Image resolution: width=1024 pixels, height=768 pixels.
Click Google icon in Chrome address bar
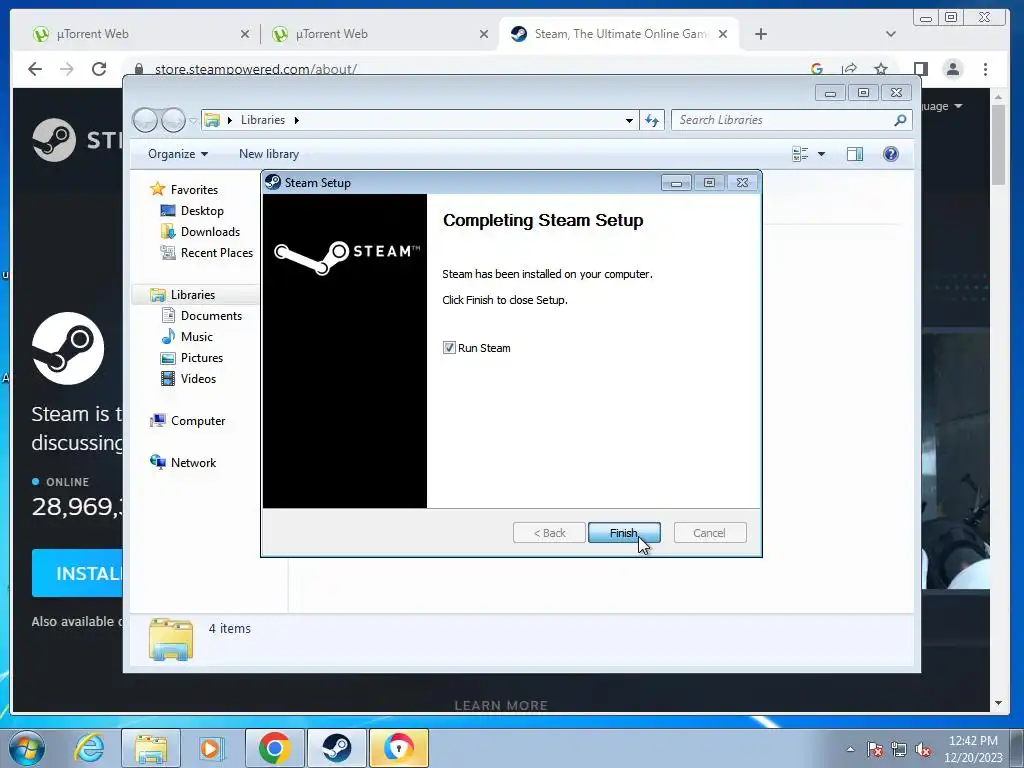tap(817, 69)
